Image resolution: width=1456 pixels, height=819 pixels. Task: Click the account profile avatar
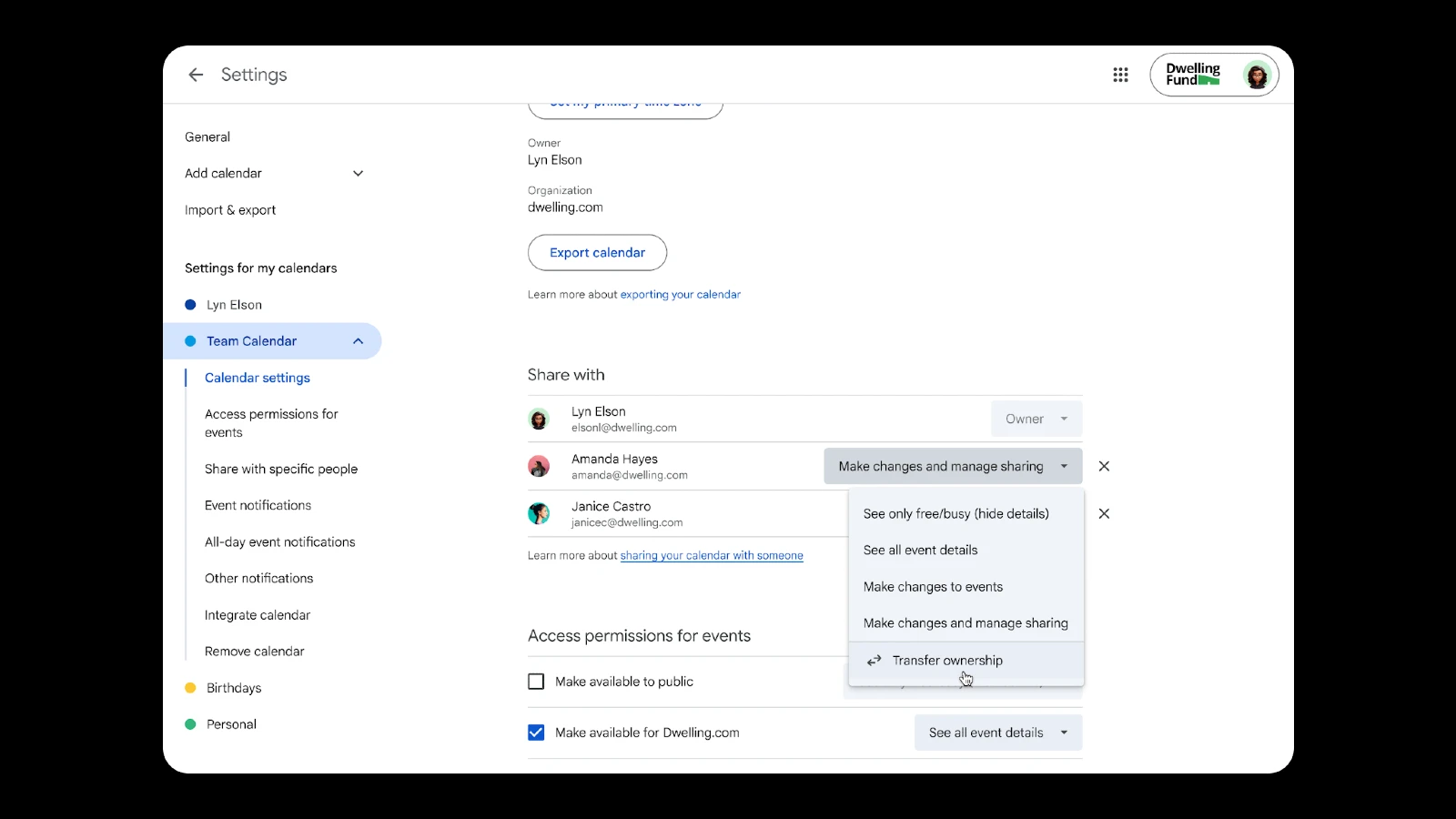1256,76
